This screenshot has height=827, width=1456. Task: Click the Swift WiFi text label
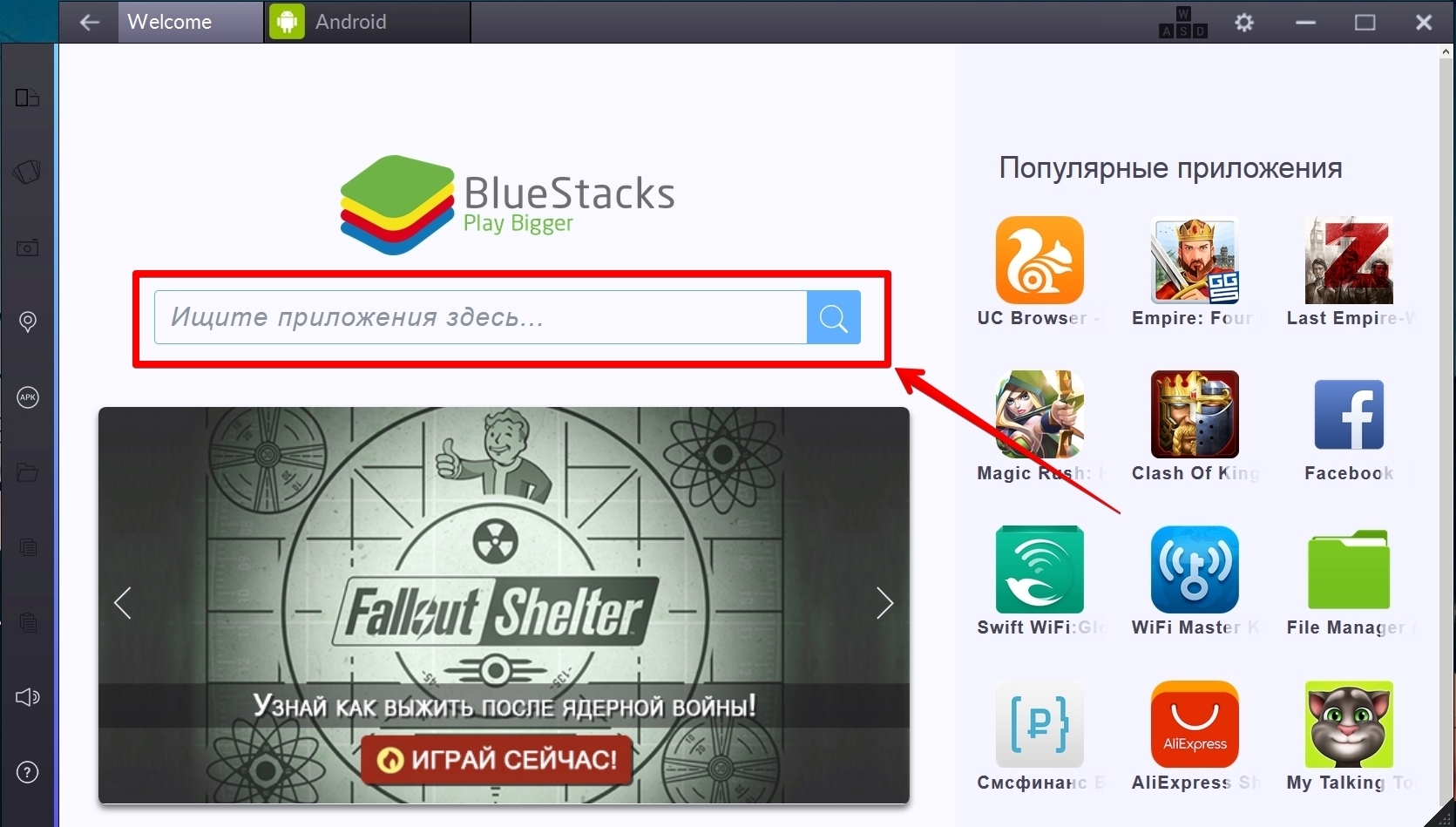tap(1041, 627)
